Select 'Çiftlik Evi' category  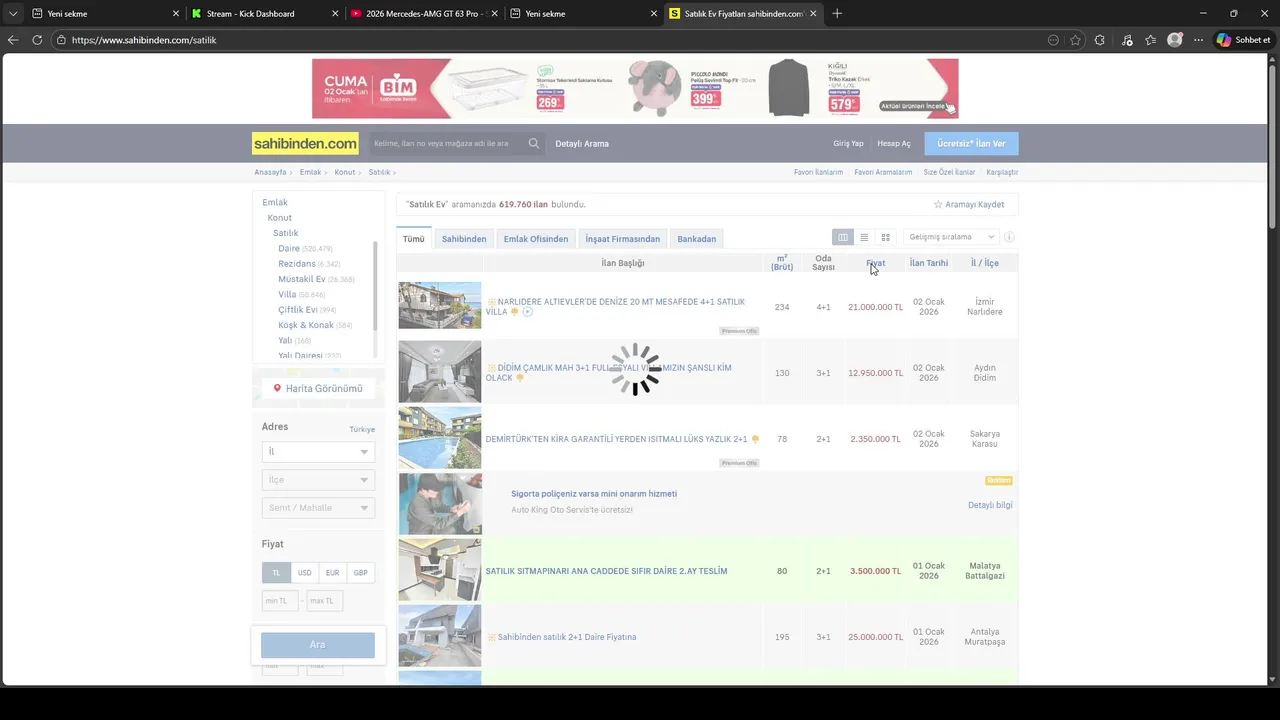[x=298, y=310]
